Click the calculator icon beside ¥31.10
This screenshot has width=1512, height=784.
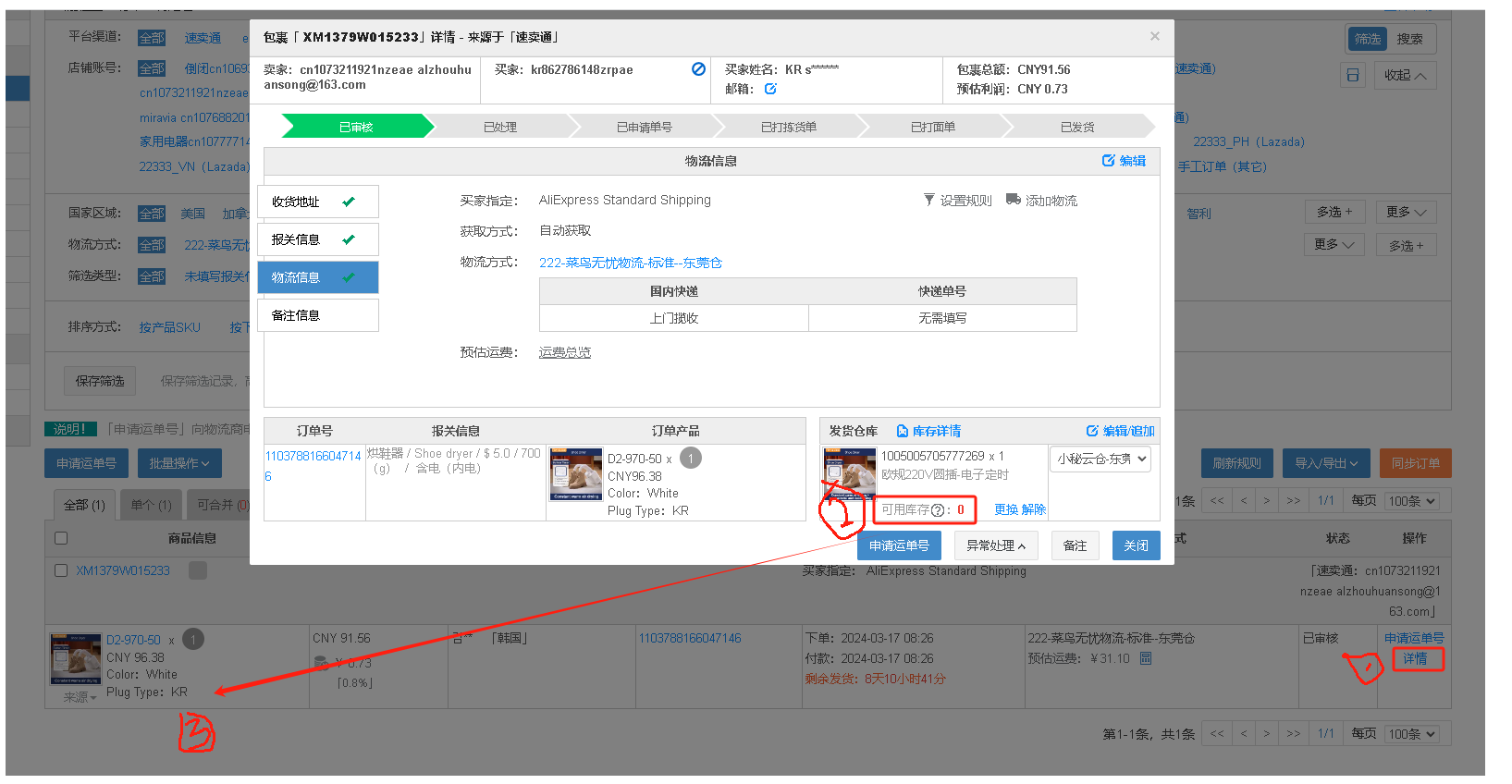tap(1146, 658)
